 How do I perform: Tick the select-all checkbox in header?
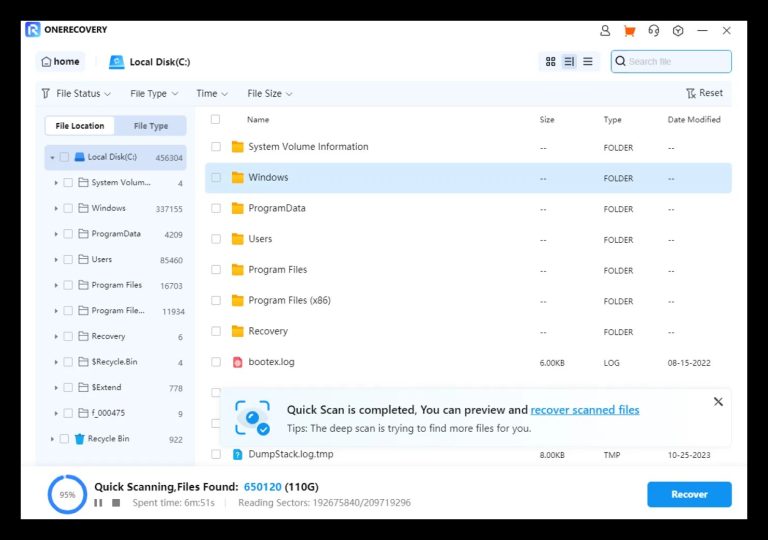(215, 119)
